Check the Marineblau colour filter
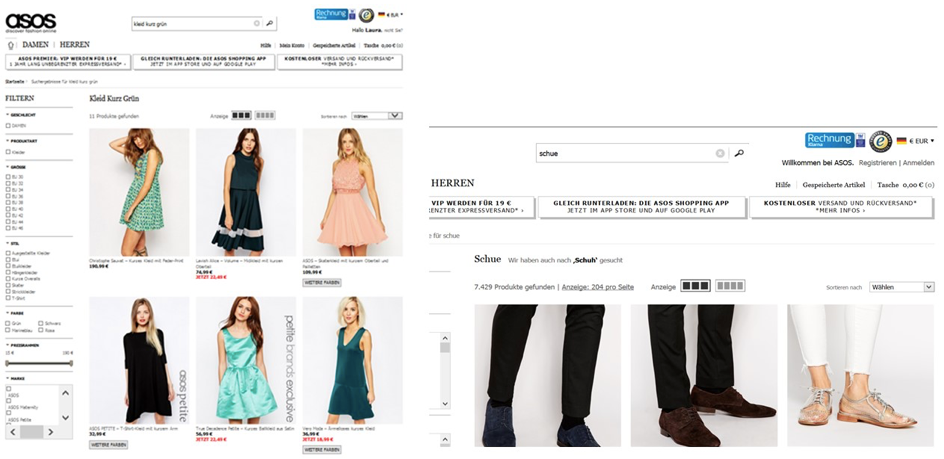The height and width of the screenshot is (459, 944). pos(8,329)
